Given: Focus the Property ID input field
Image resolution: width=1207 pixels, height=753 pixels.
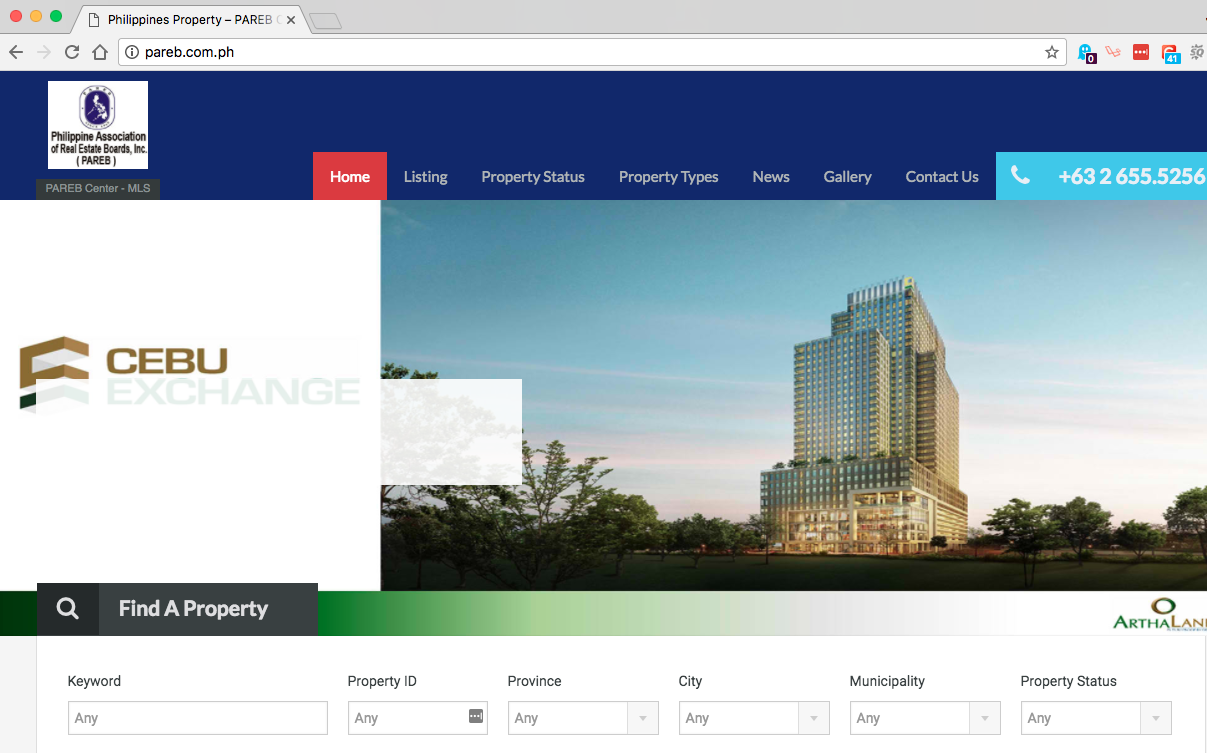Looking at the screenshot, I should coord(418,718).
